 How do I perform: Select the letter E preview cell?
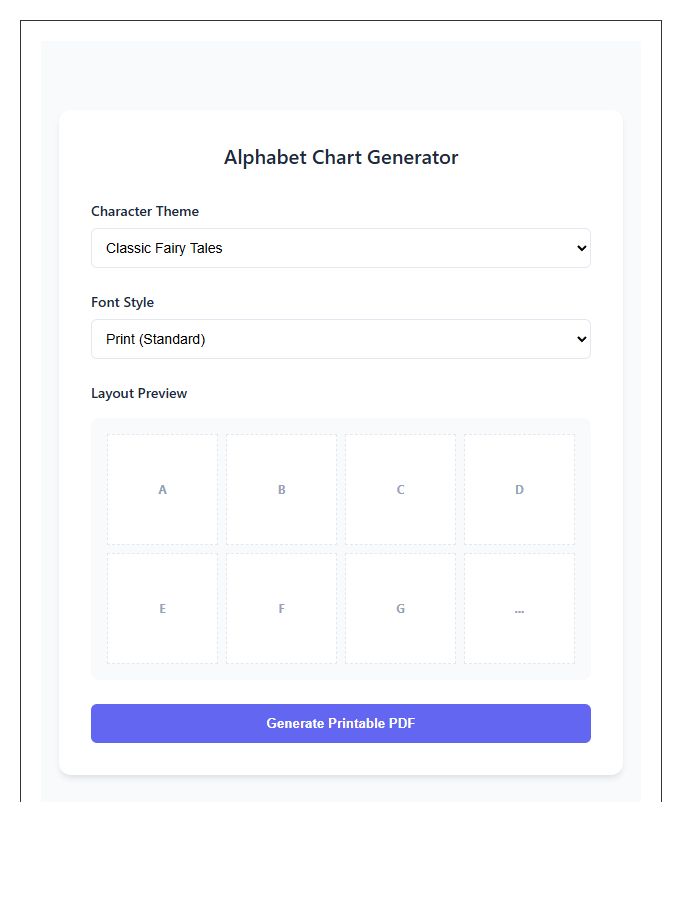click(162, 608)
